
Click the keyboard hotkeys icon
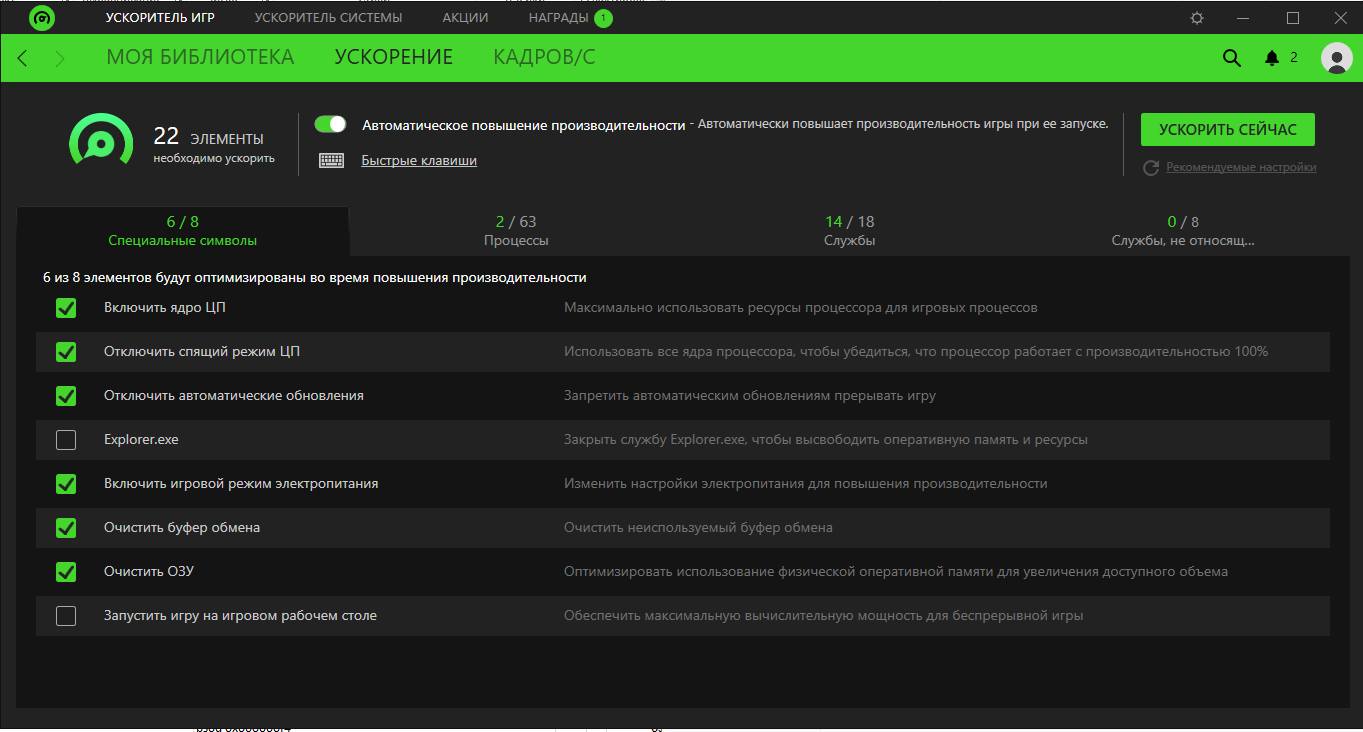(x=331, y=160)
